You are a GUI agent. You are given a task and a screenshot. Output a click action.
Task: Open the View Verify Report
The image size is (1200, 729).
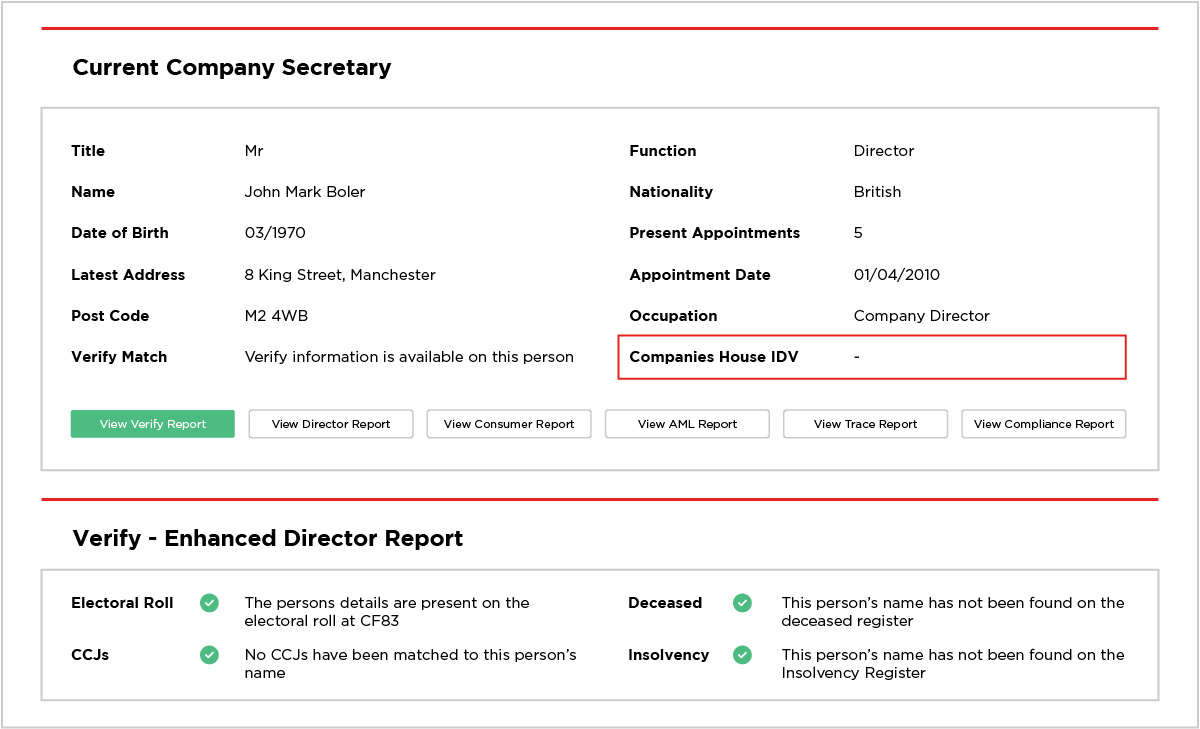(152, 423)
